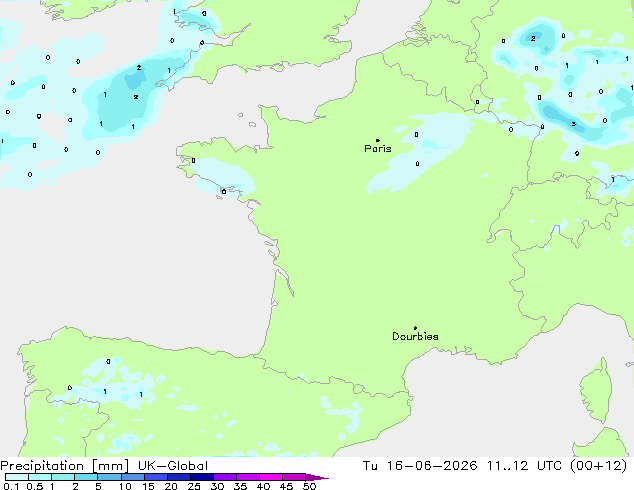Click the Tu weekday abbreviation
The height and width of the screenshot is (490, 634).
pos(370,466)
